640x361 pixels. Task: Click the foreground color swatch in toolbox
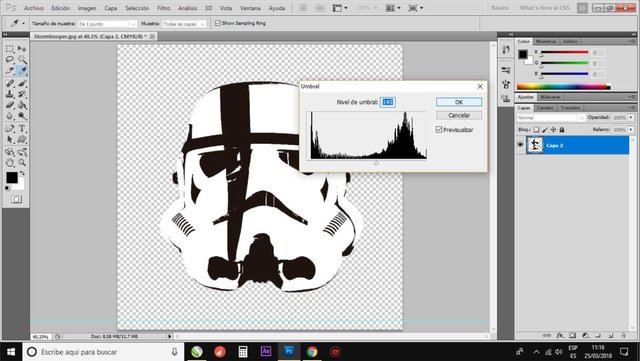pyautogui.click(x=12, y=177)
